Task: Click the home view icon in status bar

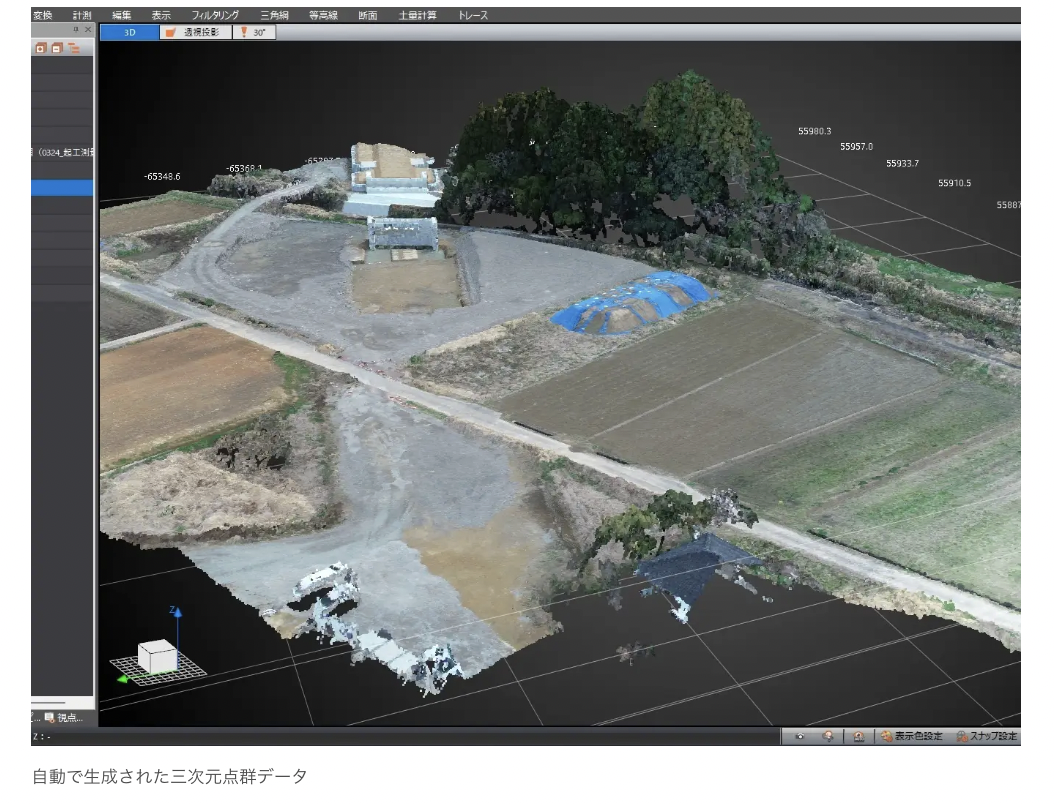Action: [x=858, y=737]
